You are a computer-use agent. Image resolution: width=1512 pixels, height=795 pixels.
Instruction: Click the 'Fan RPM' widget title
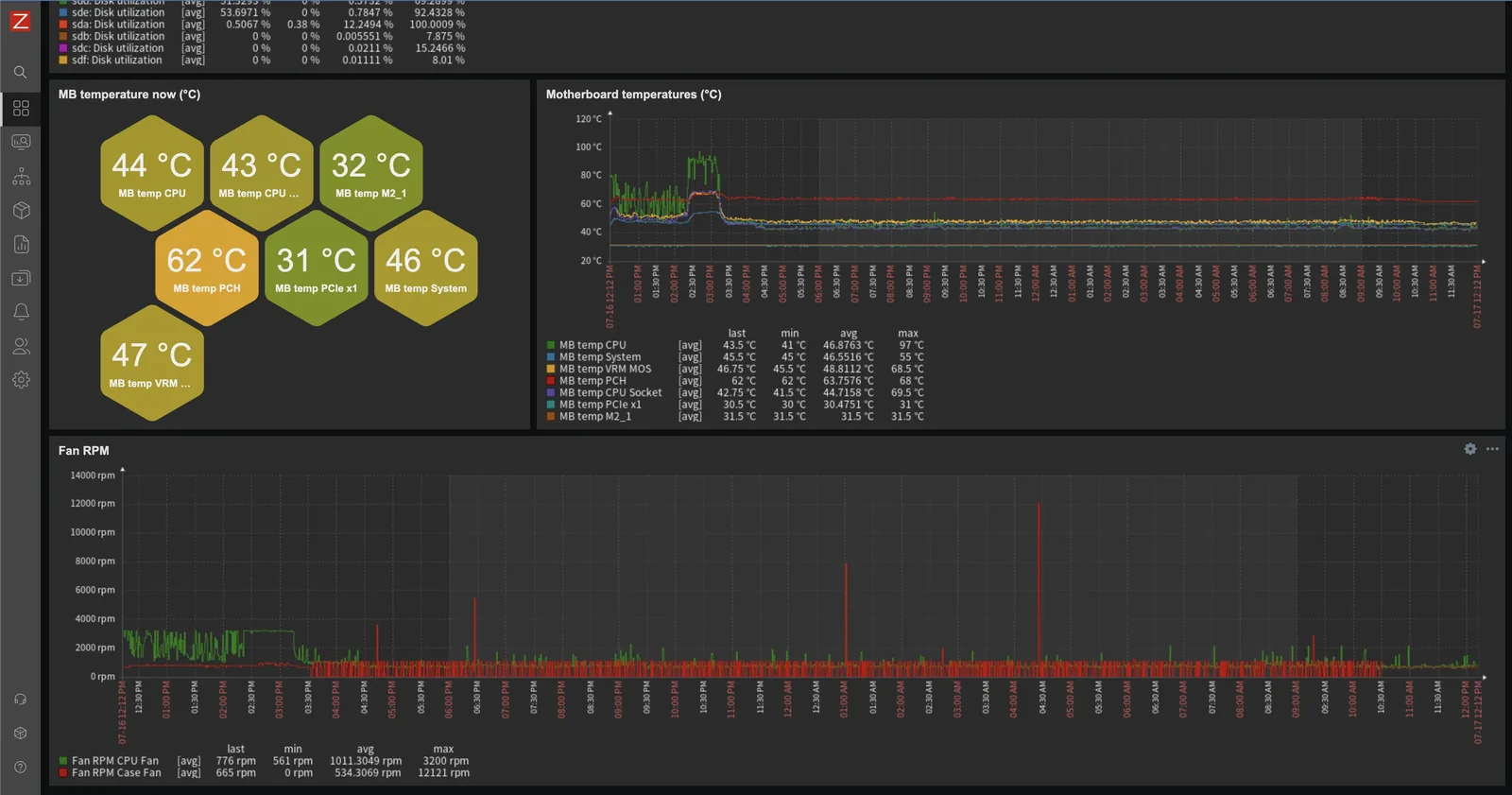(x=84, y=451)
